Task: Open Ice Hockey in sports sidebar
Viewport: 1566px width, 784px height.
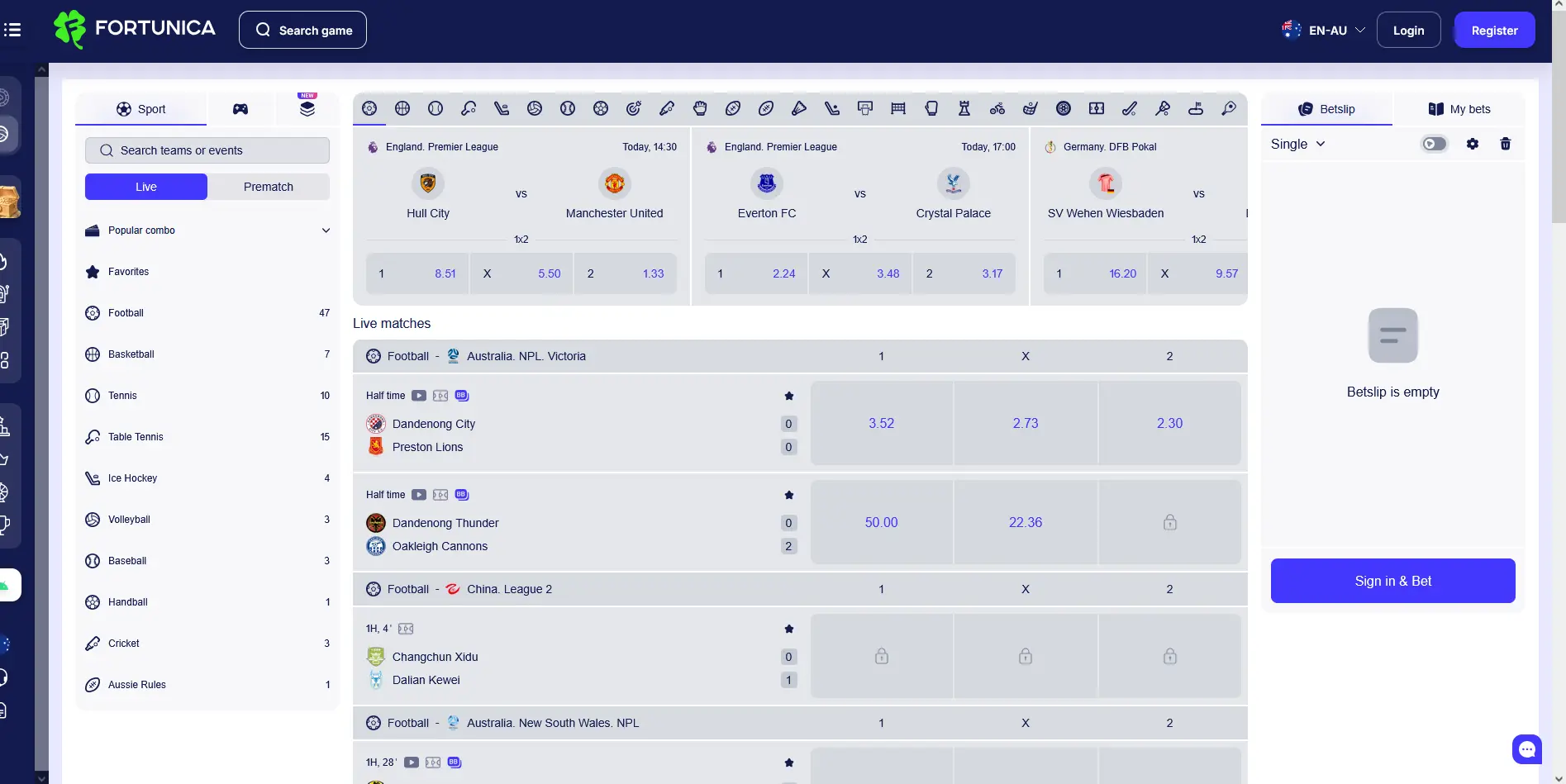Action: 207,478
